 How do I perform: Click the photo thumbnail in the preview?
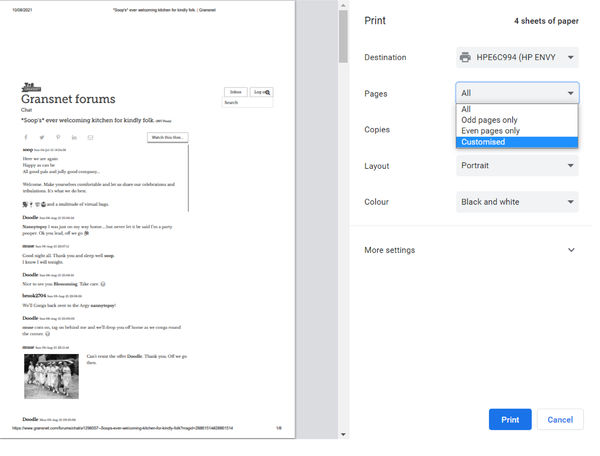pos(51,377)
